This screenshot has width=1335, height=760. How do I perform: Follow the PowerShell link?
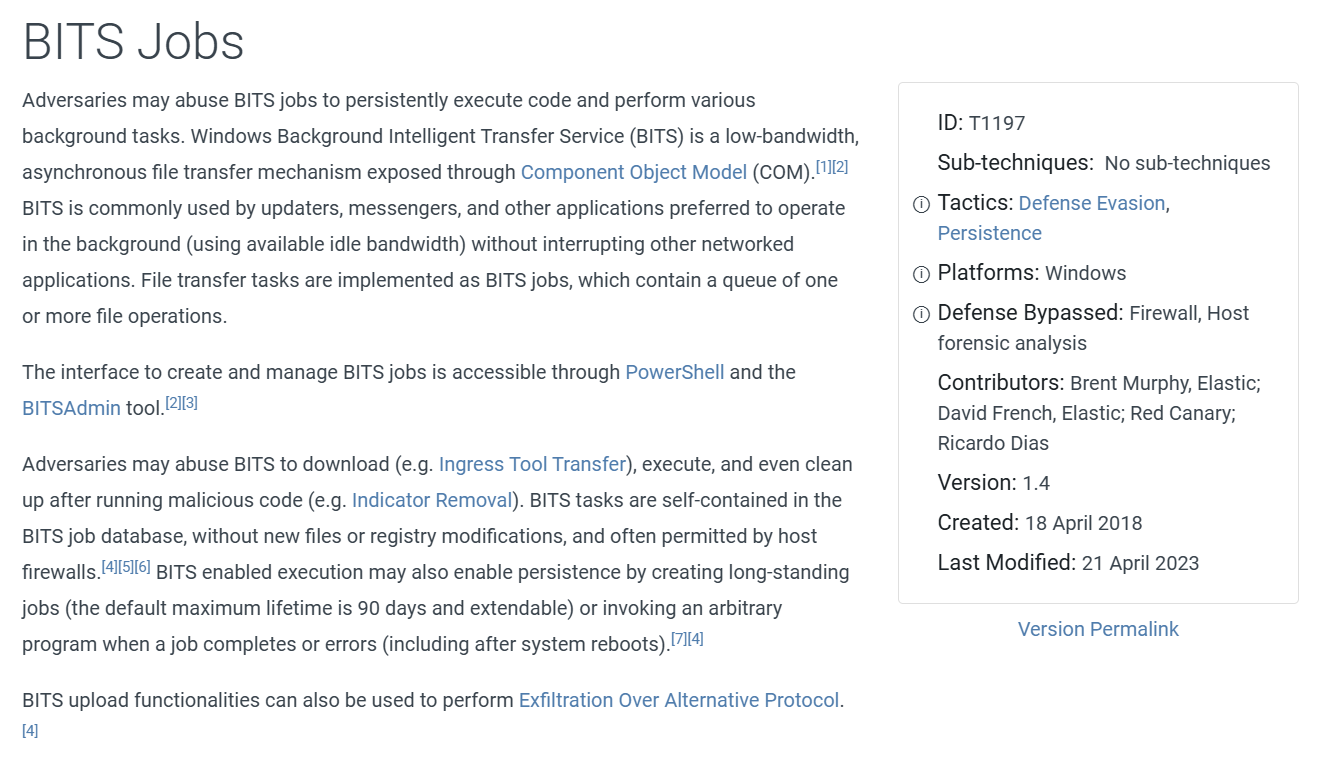coord(675,372)
